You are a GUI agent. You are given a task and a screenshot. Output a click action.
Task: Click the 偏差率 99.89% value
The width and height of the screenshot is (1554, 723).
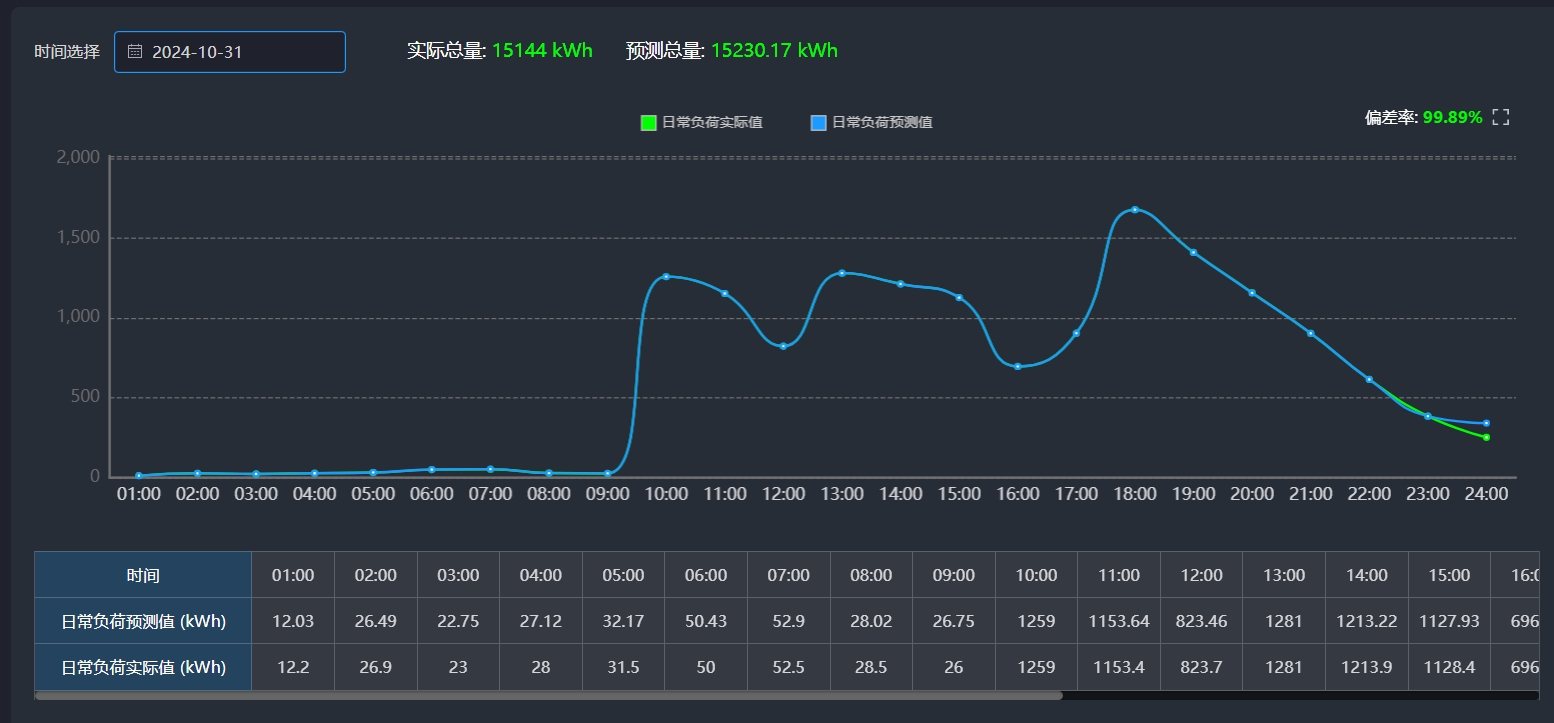[1452, 118]
